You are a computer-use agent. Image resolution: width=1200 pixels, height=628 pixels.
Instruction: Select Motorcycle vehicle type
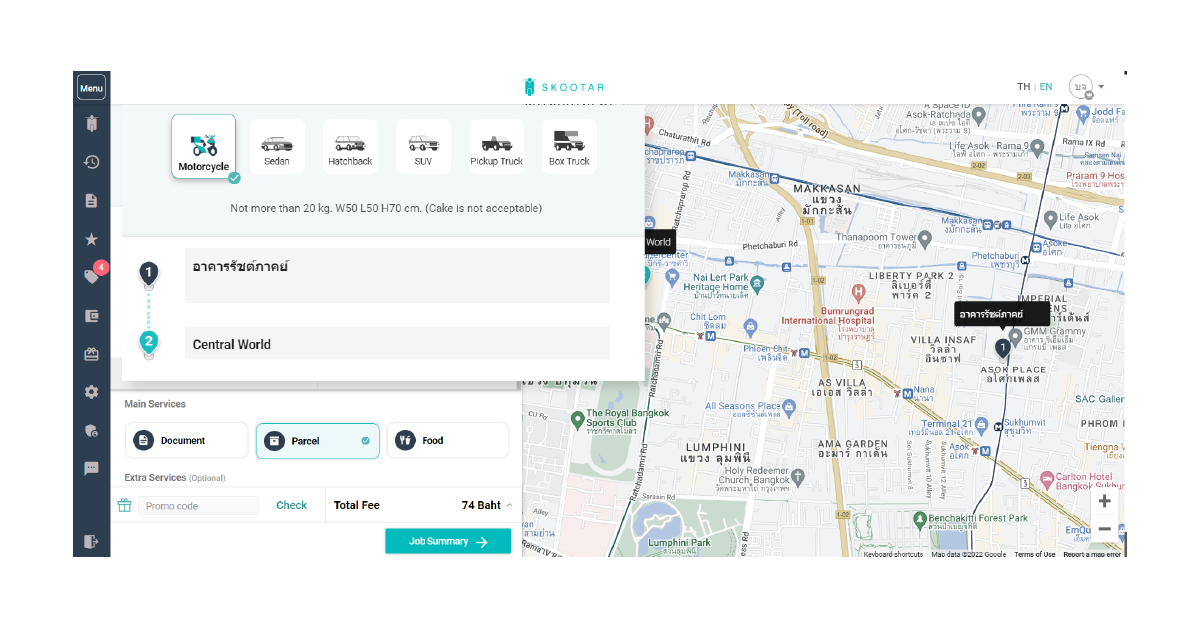pos(204,146)
